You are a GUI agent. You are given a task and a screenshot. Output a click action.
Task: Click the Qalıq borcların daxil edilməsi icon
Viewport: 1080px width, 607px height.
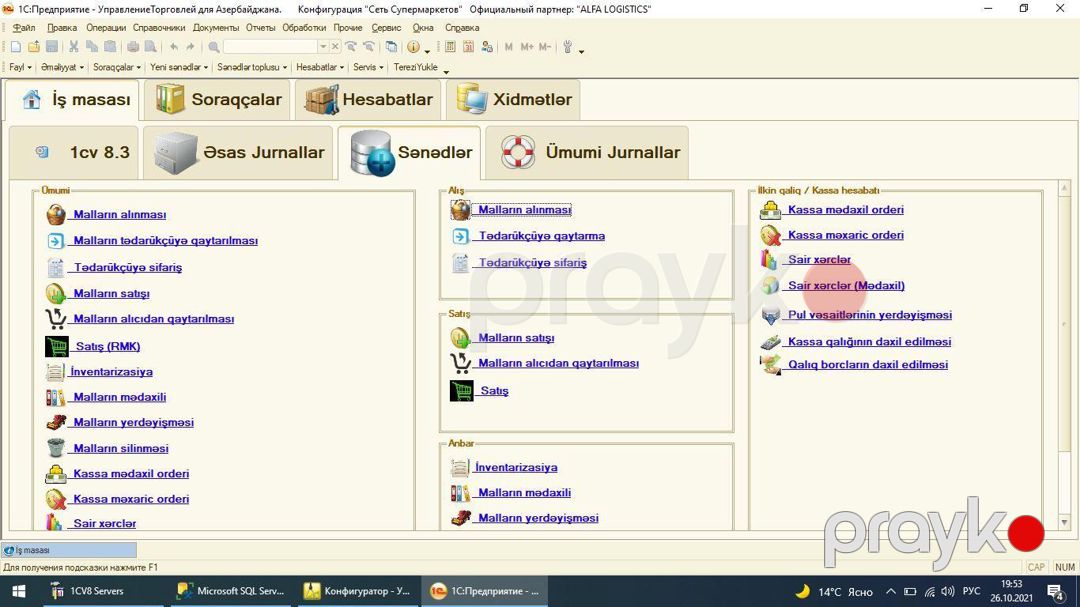pos(770,364)
